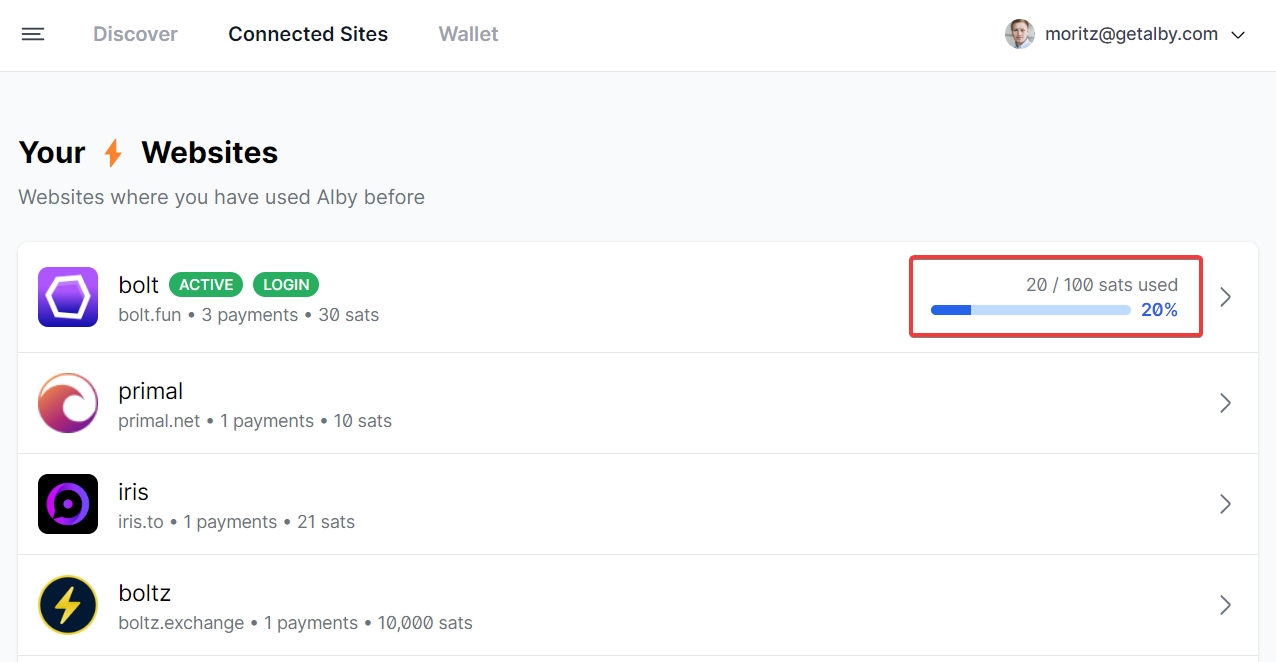Click the primal site logo
The image size is (1276, 662).
pos(68,403)
